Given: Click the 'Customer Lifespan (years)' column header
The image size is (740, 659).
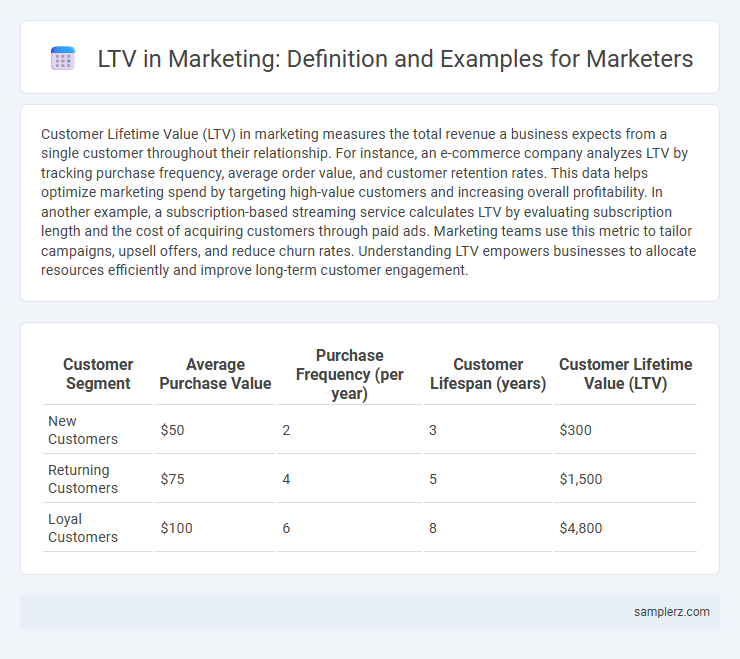Looking at the screenshot, I should pos(488,374).
